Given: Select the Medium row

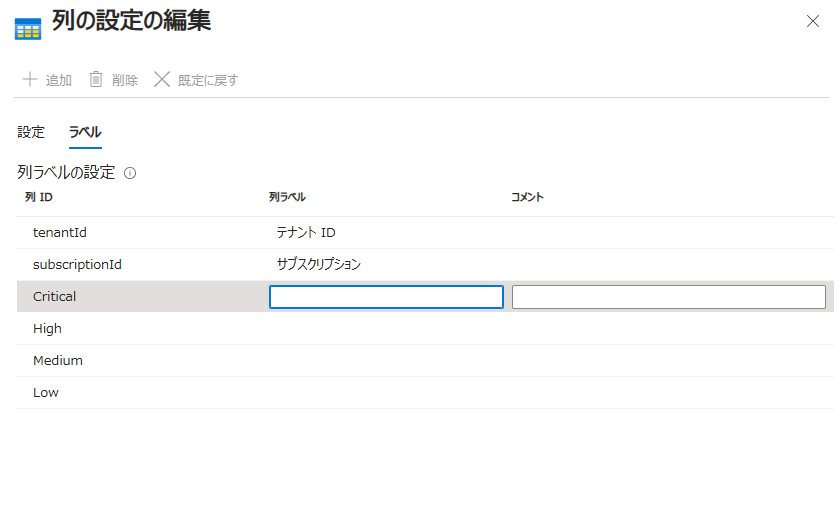Looking at the screenshot, I should 425,361.
